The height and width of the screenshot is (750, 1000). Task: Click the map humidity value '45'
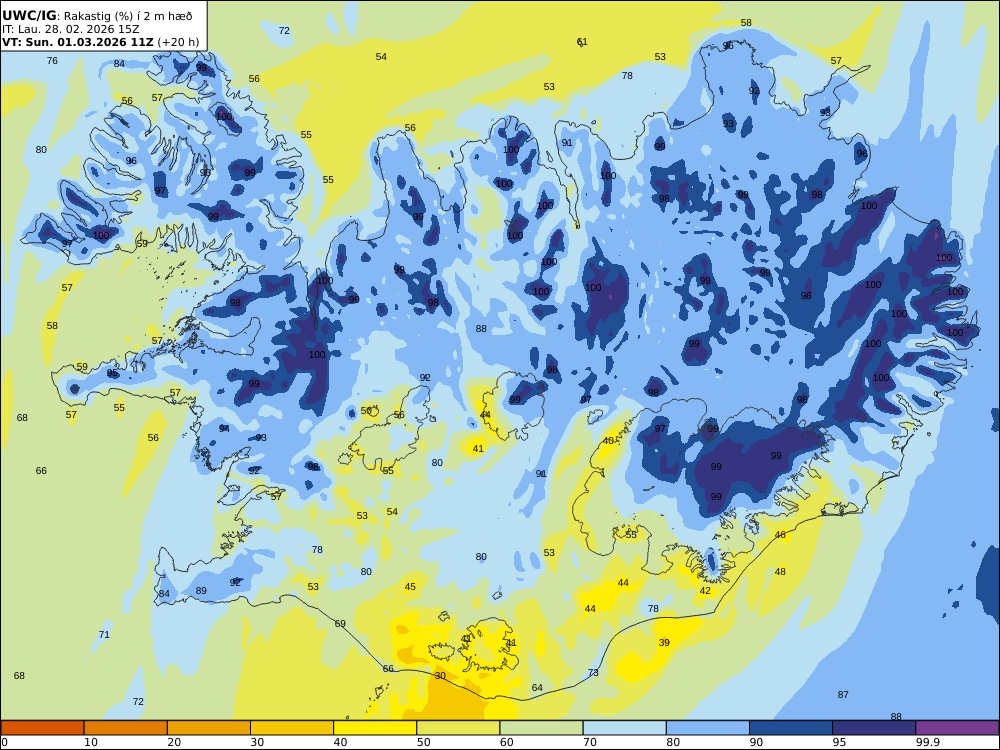pyautogui.click(x=410, y=587)
